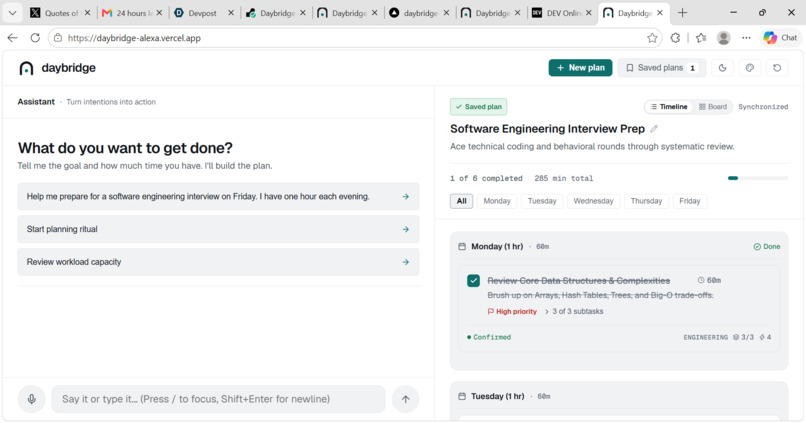The image size is (806, 423).
Task: Open a new browser tab
Action: tap(682, 13)
